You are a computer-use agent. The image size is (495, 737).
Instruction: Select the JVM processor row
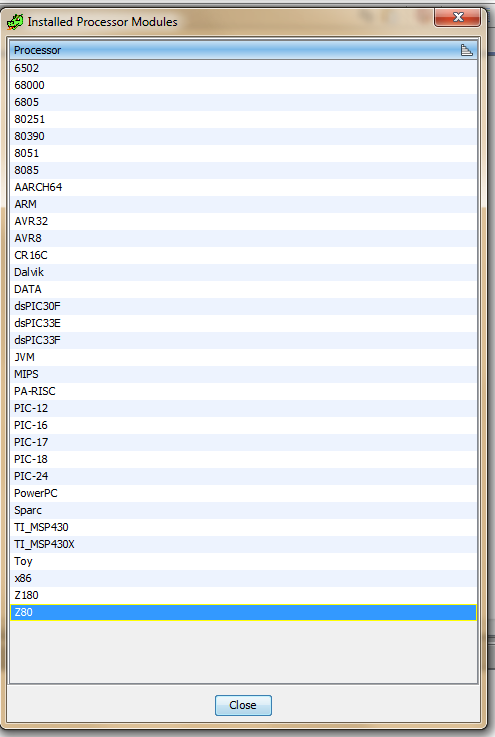[x=243, y=357]
